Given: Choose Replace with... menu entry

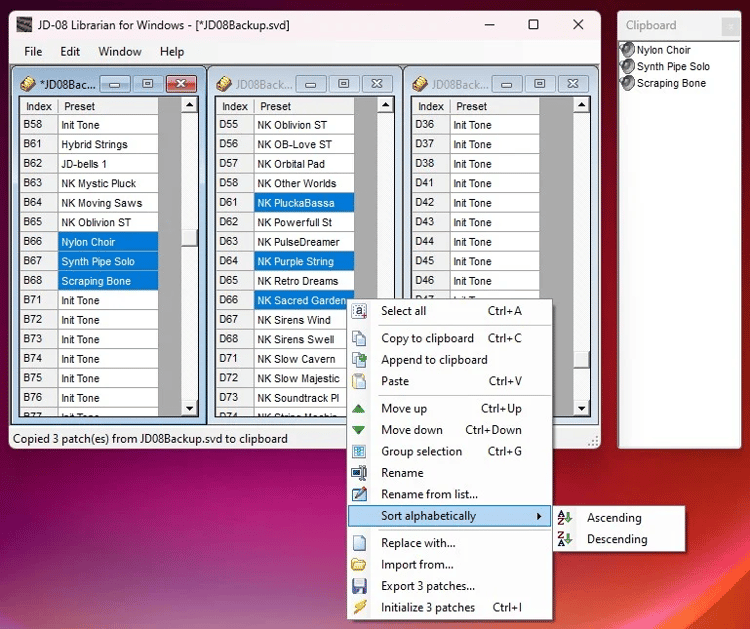Looking at the screenshot, I should [x=450, y=543].
